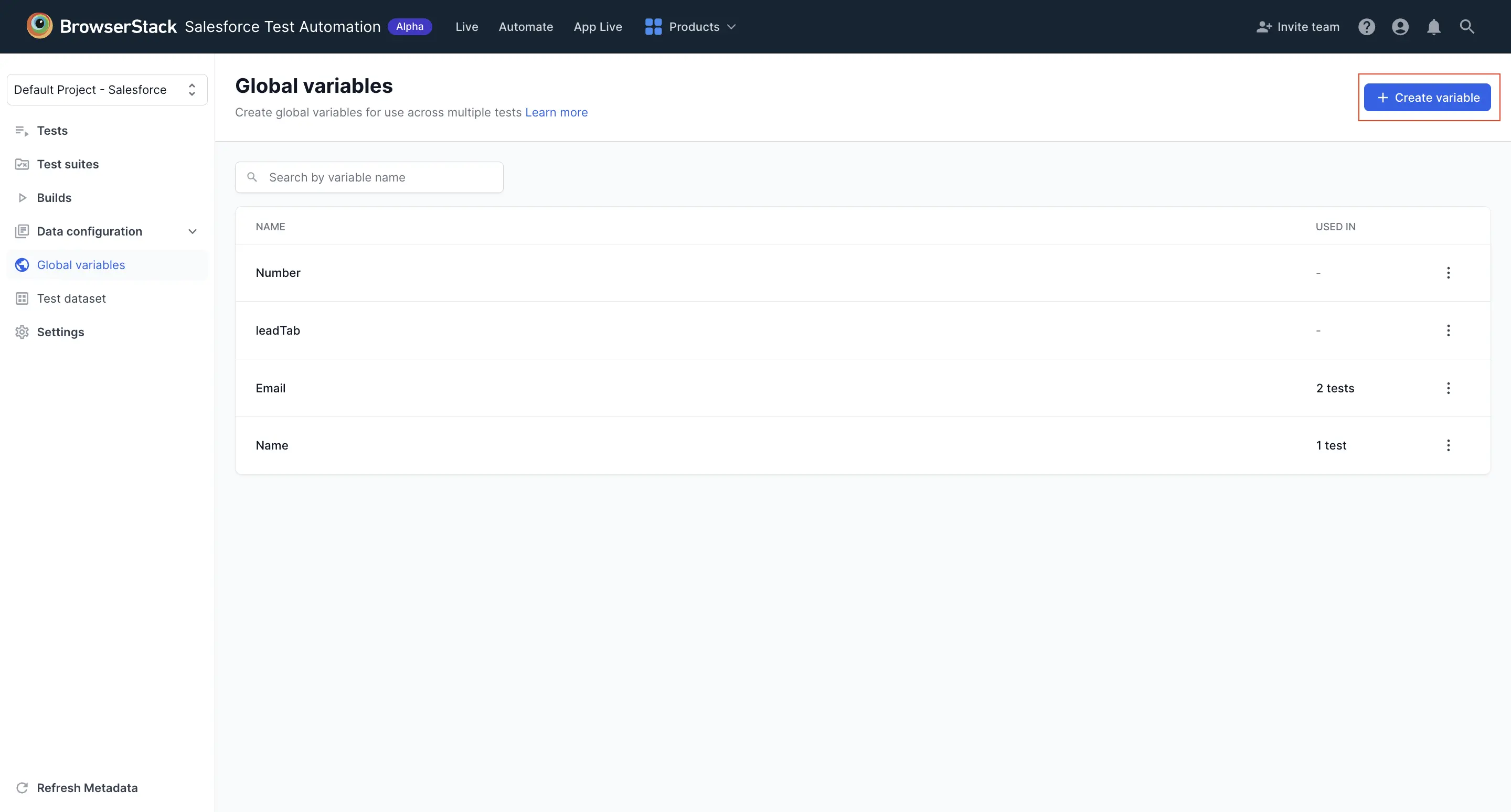
Task: Open the actions menu for the Email variable
Action: click(1449, 388)
